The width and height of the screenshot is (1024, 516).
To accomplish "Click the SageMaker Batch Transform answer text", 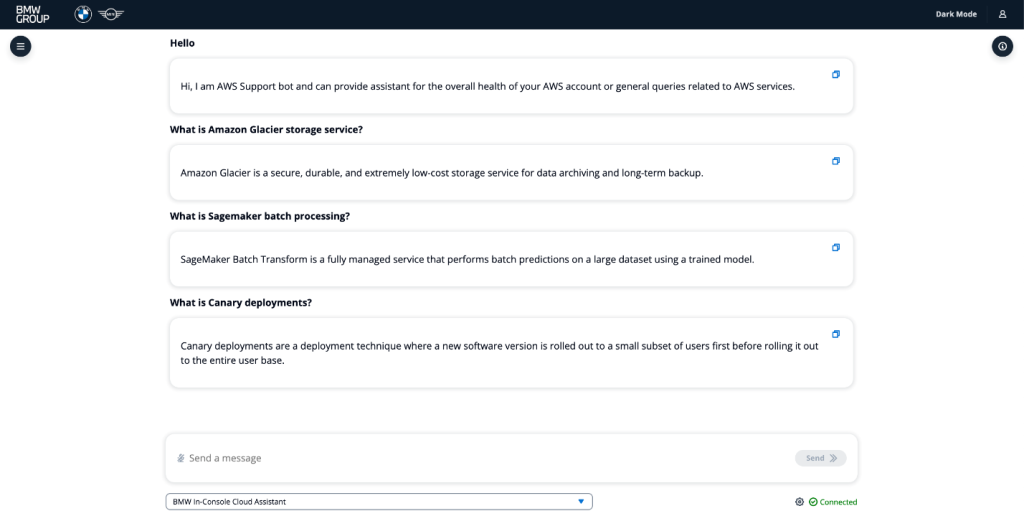I will (468, 259).
